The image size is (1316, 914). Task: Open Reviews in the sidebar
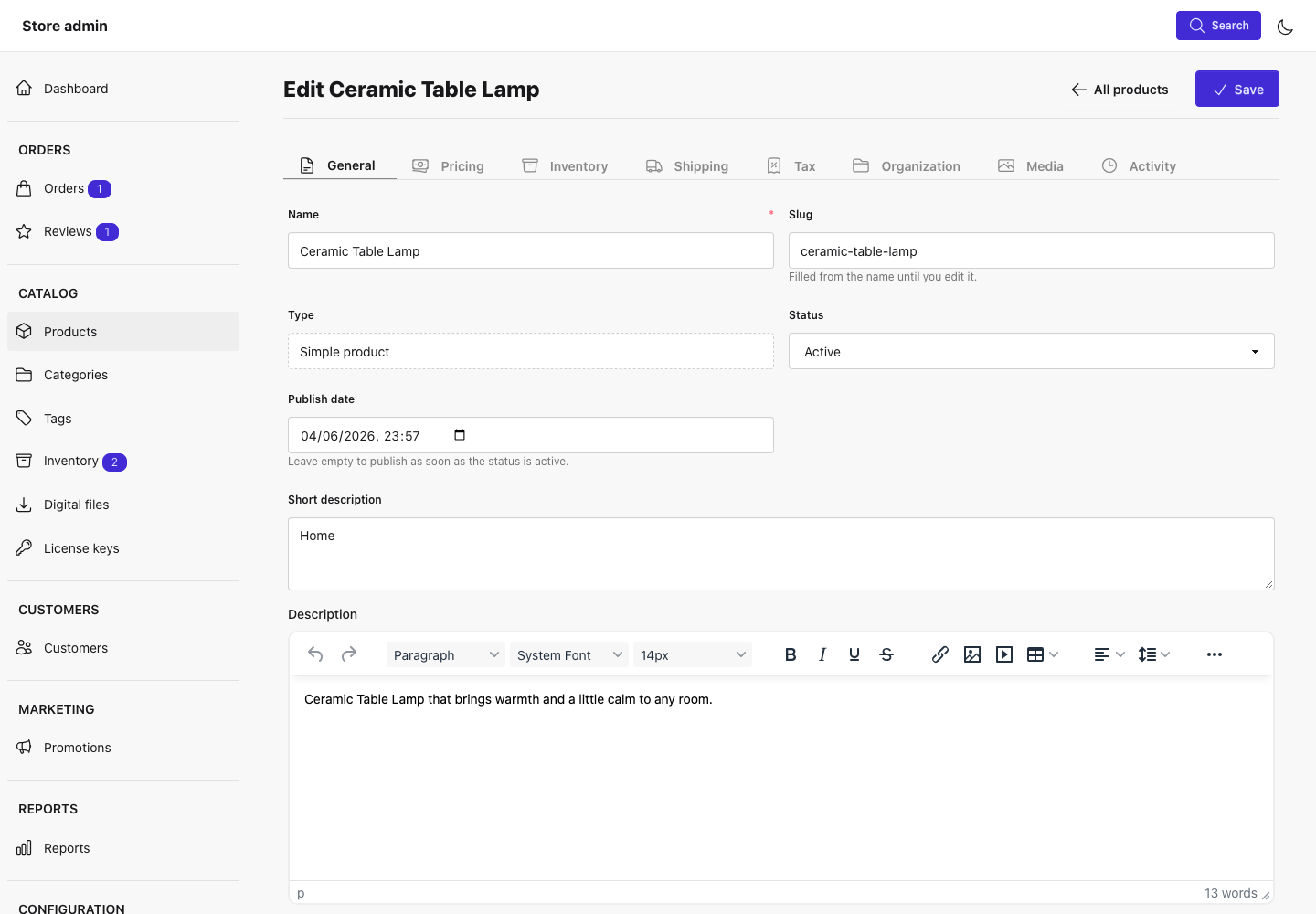tap(123, 231)
